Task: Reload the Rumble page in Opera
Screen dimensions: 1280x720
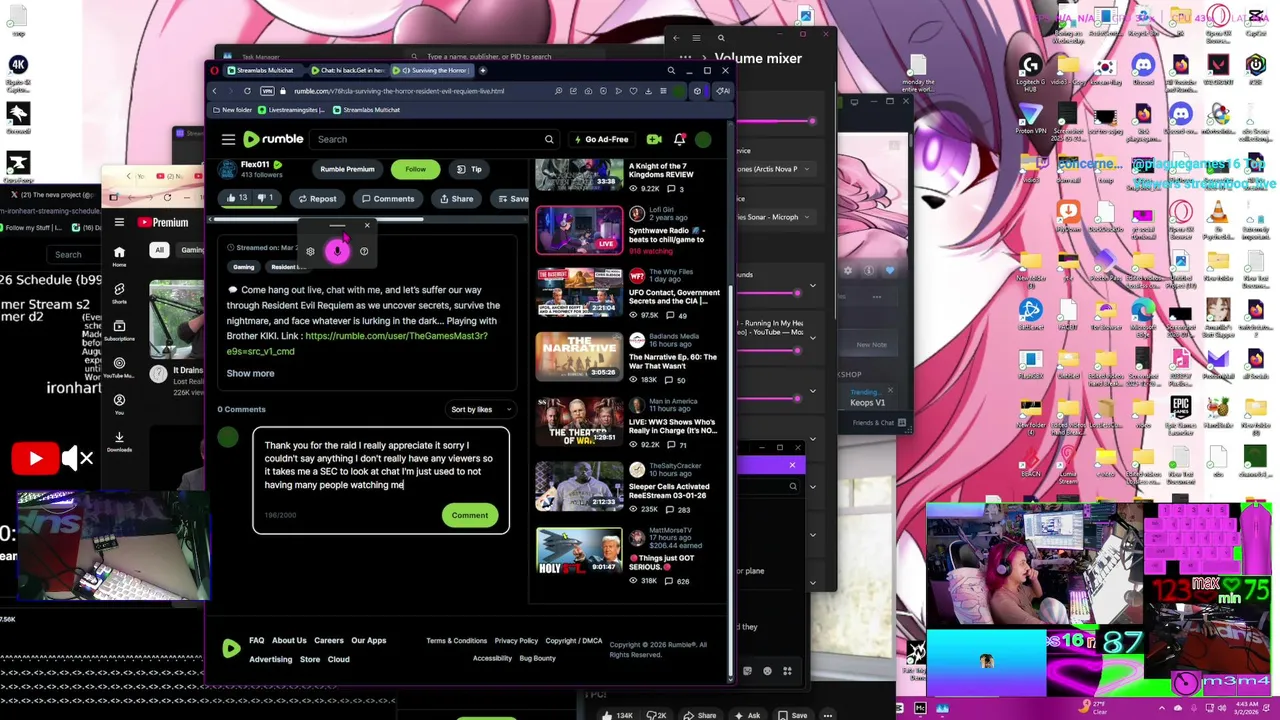Action: 247,91
